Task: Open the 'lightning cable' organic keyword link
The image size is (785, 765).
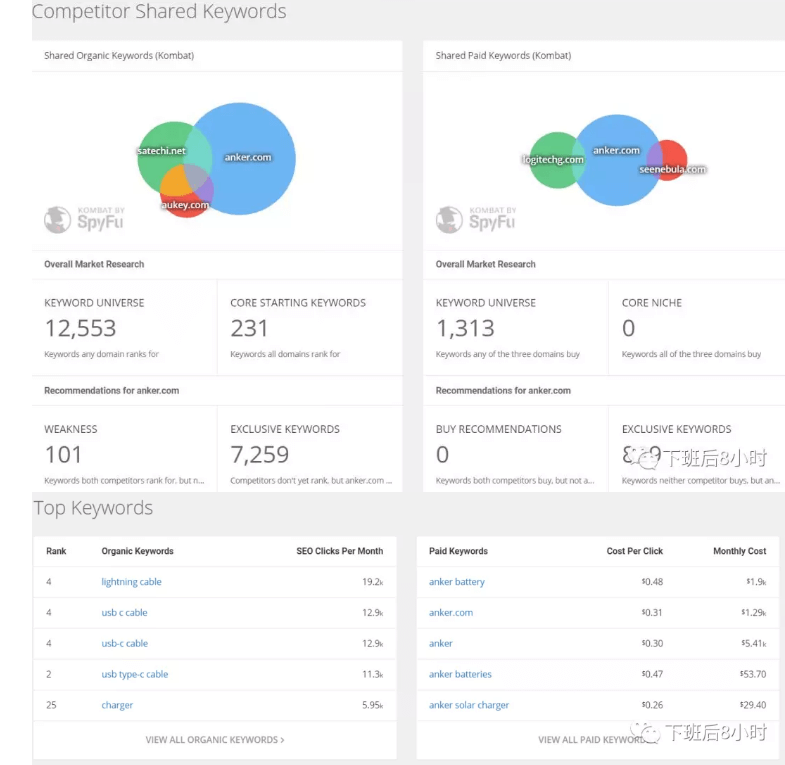Action: coord(131,582)
